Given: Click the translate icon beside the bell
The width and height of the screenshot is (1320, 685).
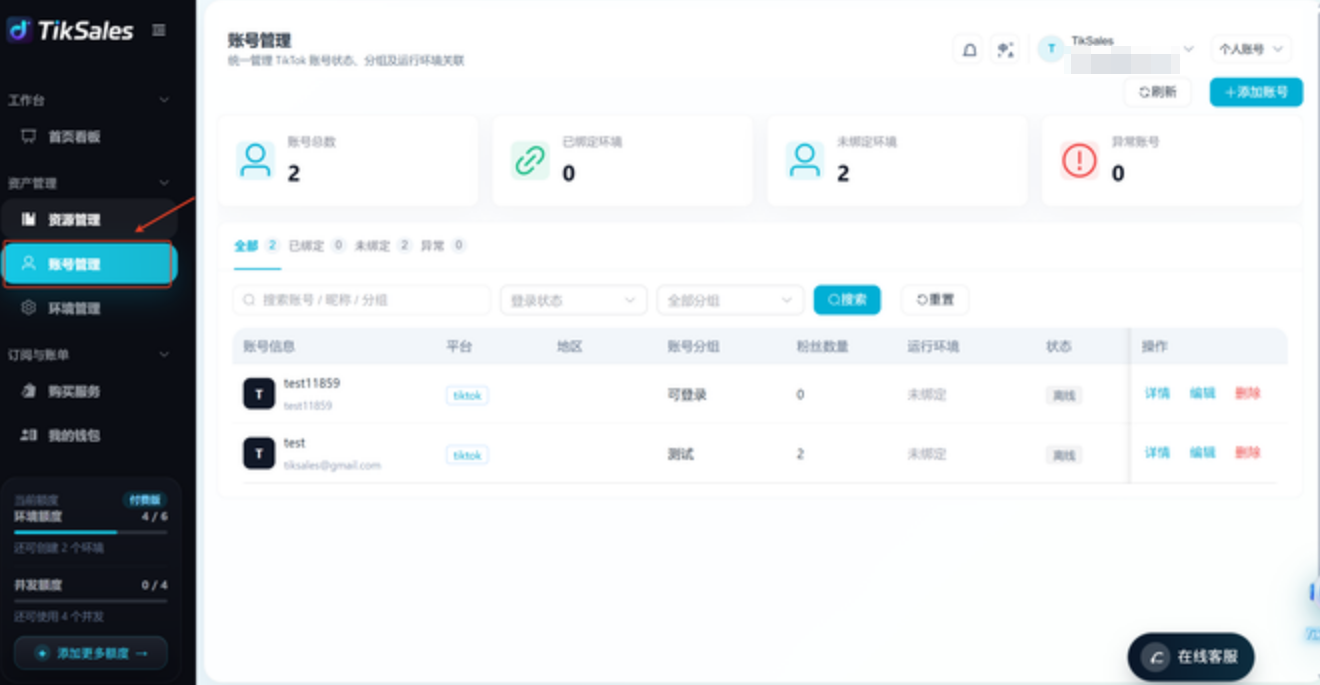Looking at the screenshot, I should (x=1005, y=49).
